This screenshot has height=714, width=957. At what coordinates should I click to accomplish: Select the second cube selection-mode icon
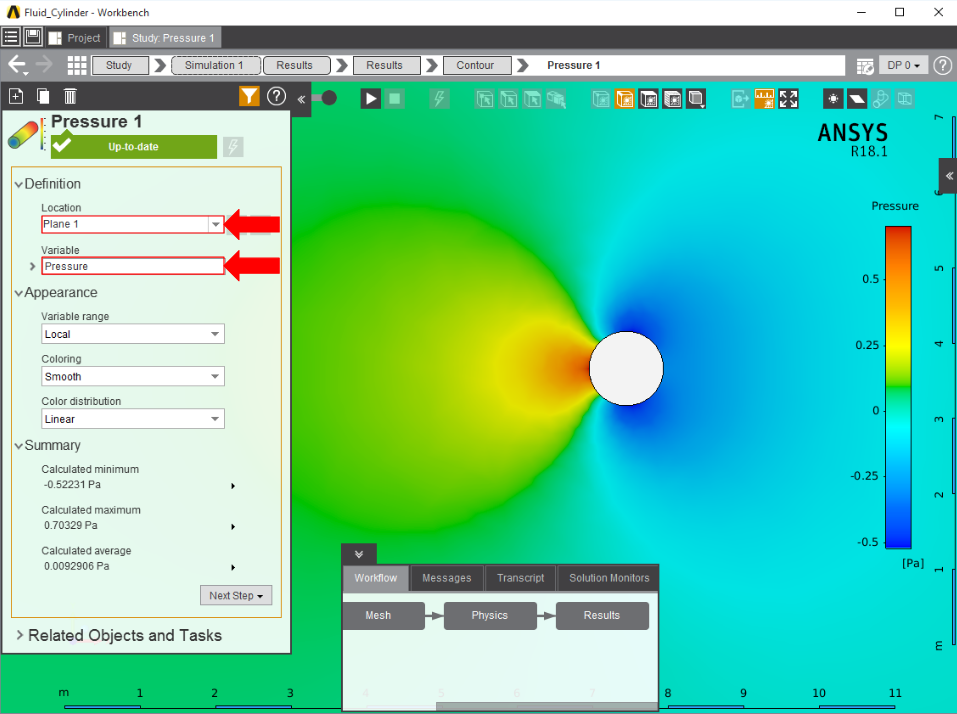[x=508, y=99]
